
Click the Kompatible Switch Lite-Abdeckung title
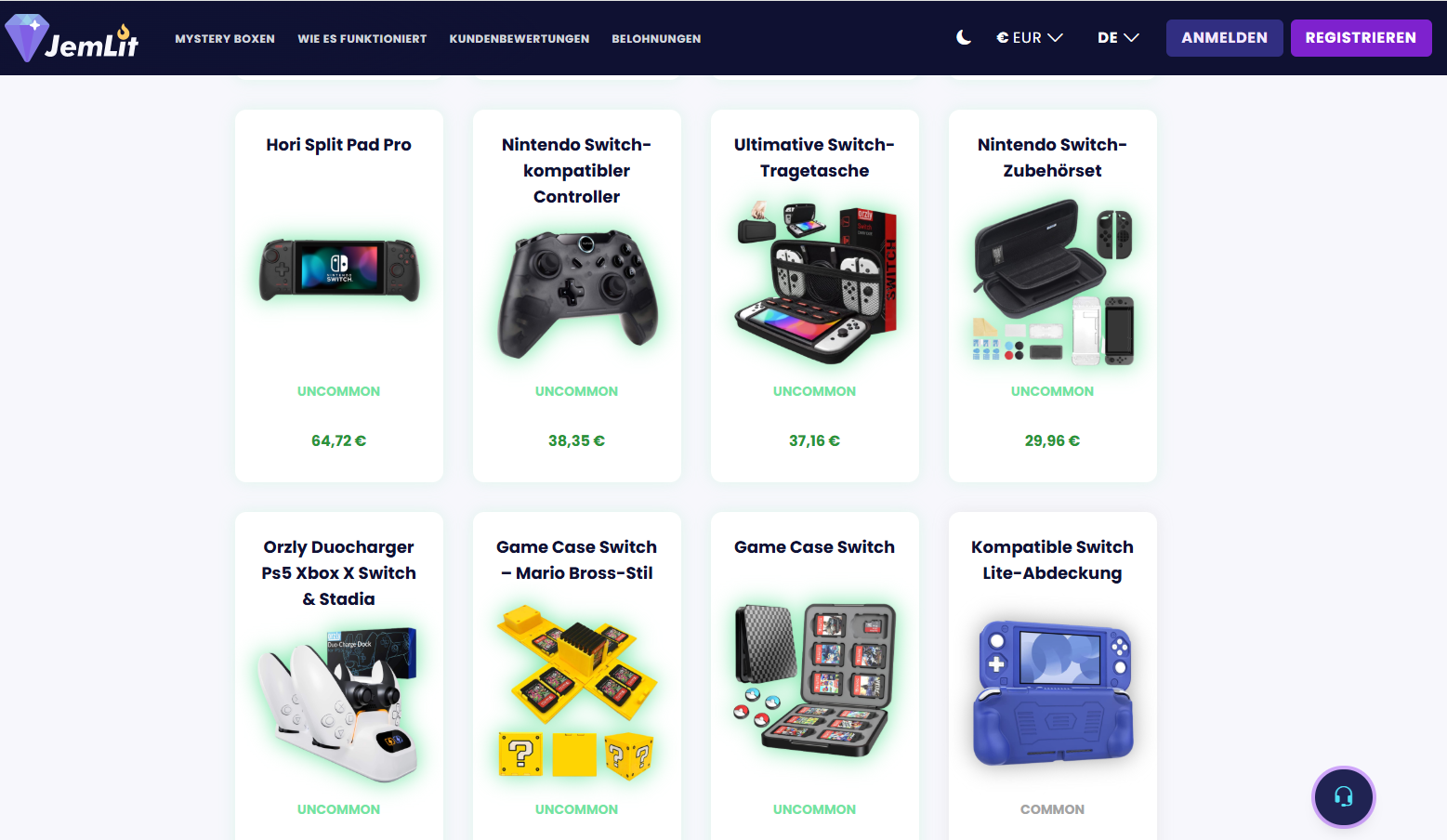pyautogui.click(x=1053, y=559)
